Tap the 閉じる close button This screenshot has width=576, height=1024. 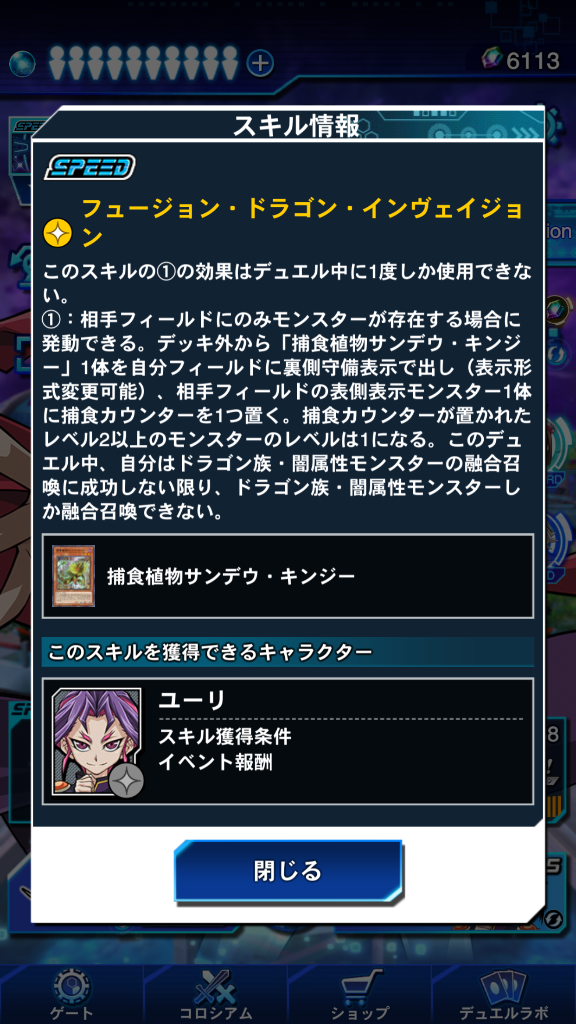(x=287, y=871)
